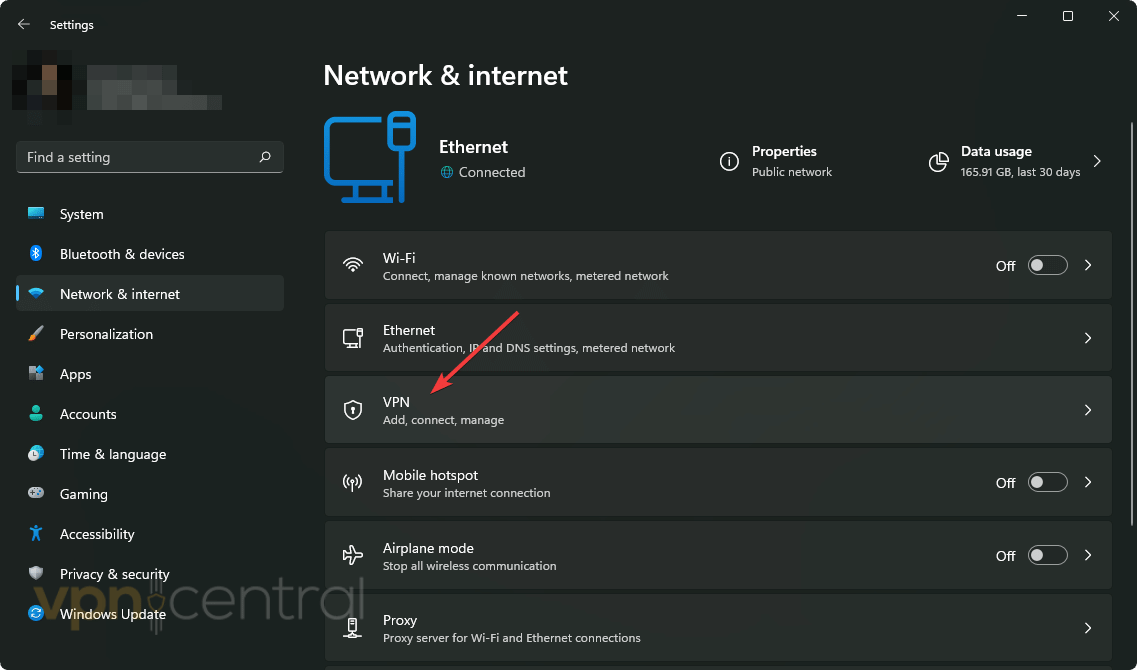Expand the VPN settings row
1137x670 pixels.
tap(1088, 409)
